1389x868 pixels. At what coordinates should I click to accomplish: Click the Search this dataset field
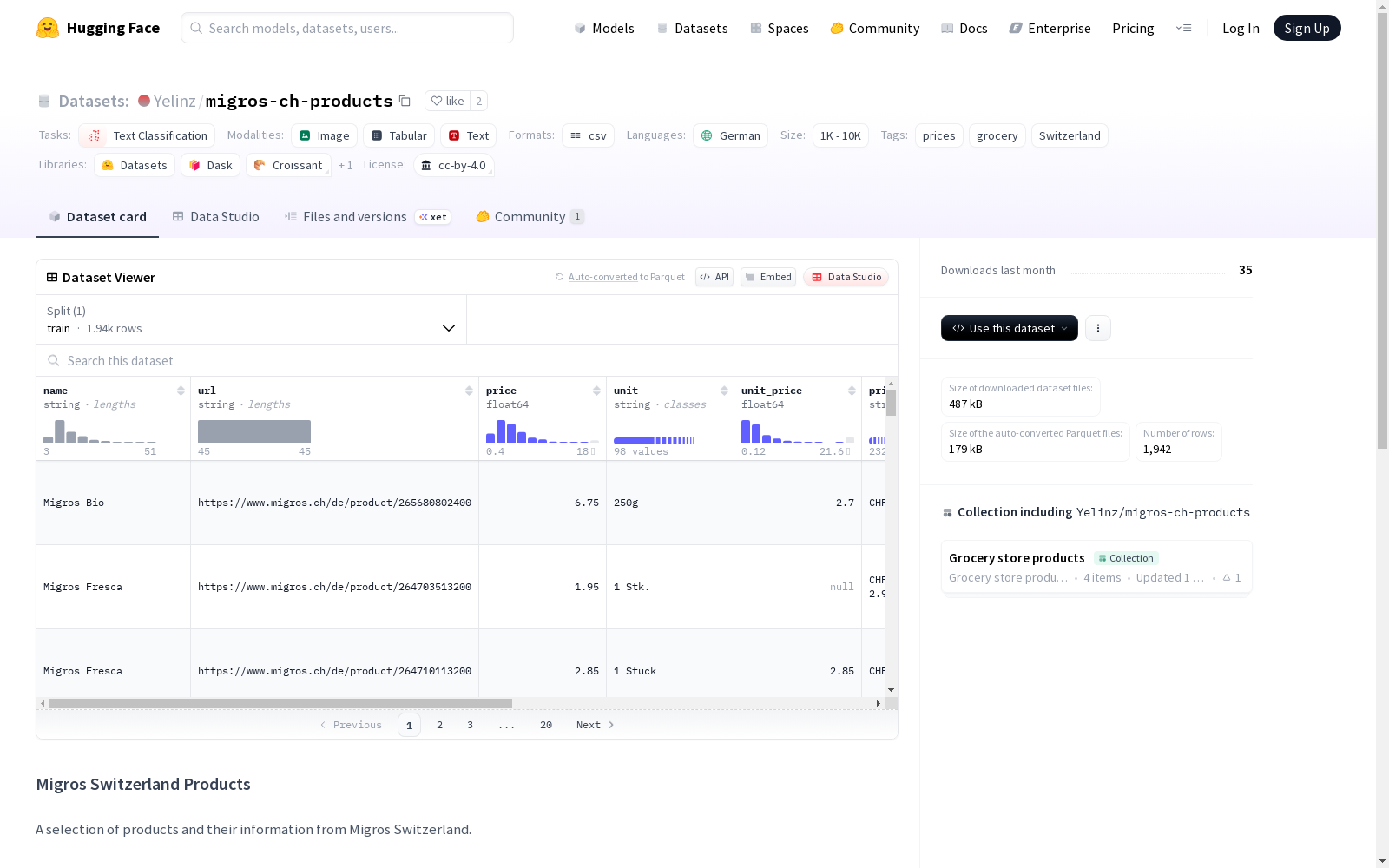[467, 360]
